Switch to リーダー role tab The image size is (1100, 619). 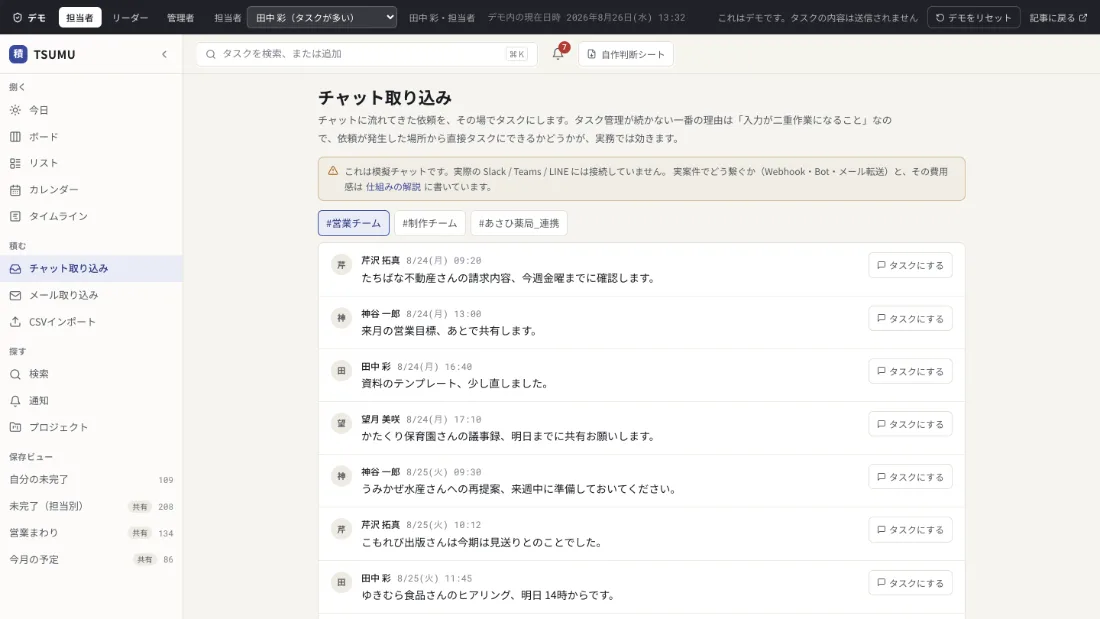pyautogui.click(x=130, y=18)
